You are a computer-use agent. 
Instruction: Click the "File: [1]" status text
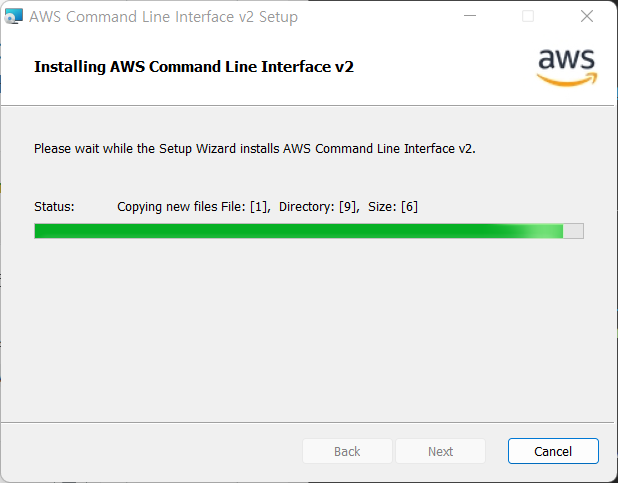pos(245,206)
